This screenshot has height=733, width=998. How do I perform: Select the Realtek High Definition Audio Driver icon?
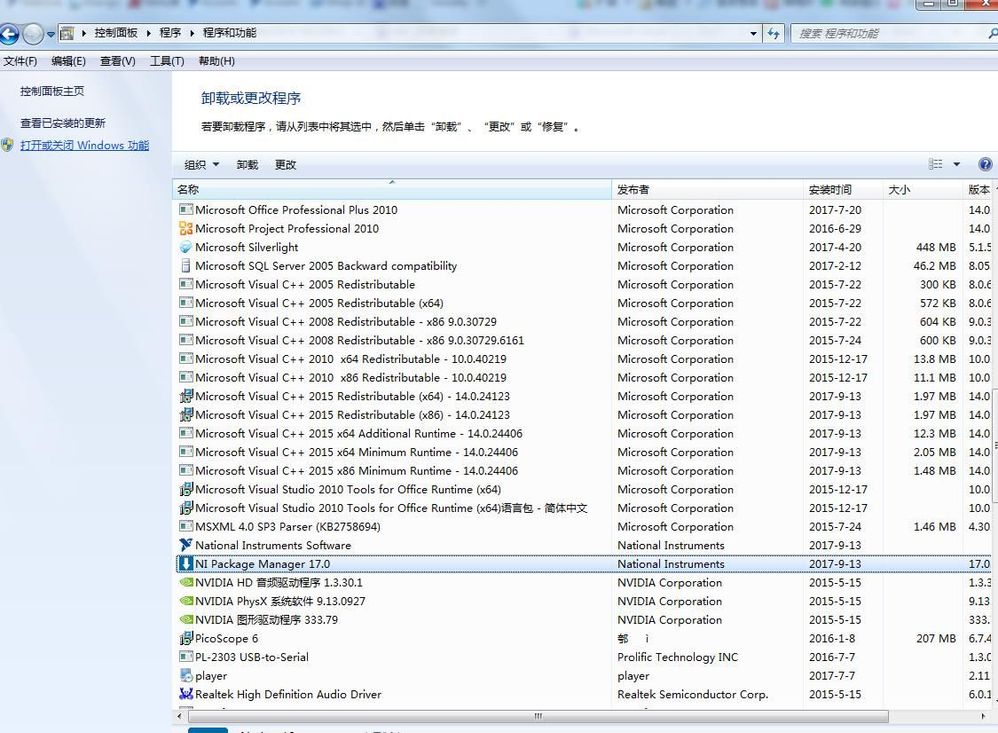[186, 694]
